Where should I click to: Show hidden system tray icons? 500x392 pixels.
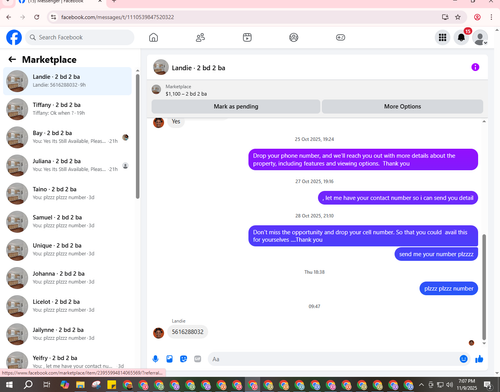(x=421, y=384)
